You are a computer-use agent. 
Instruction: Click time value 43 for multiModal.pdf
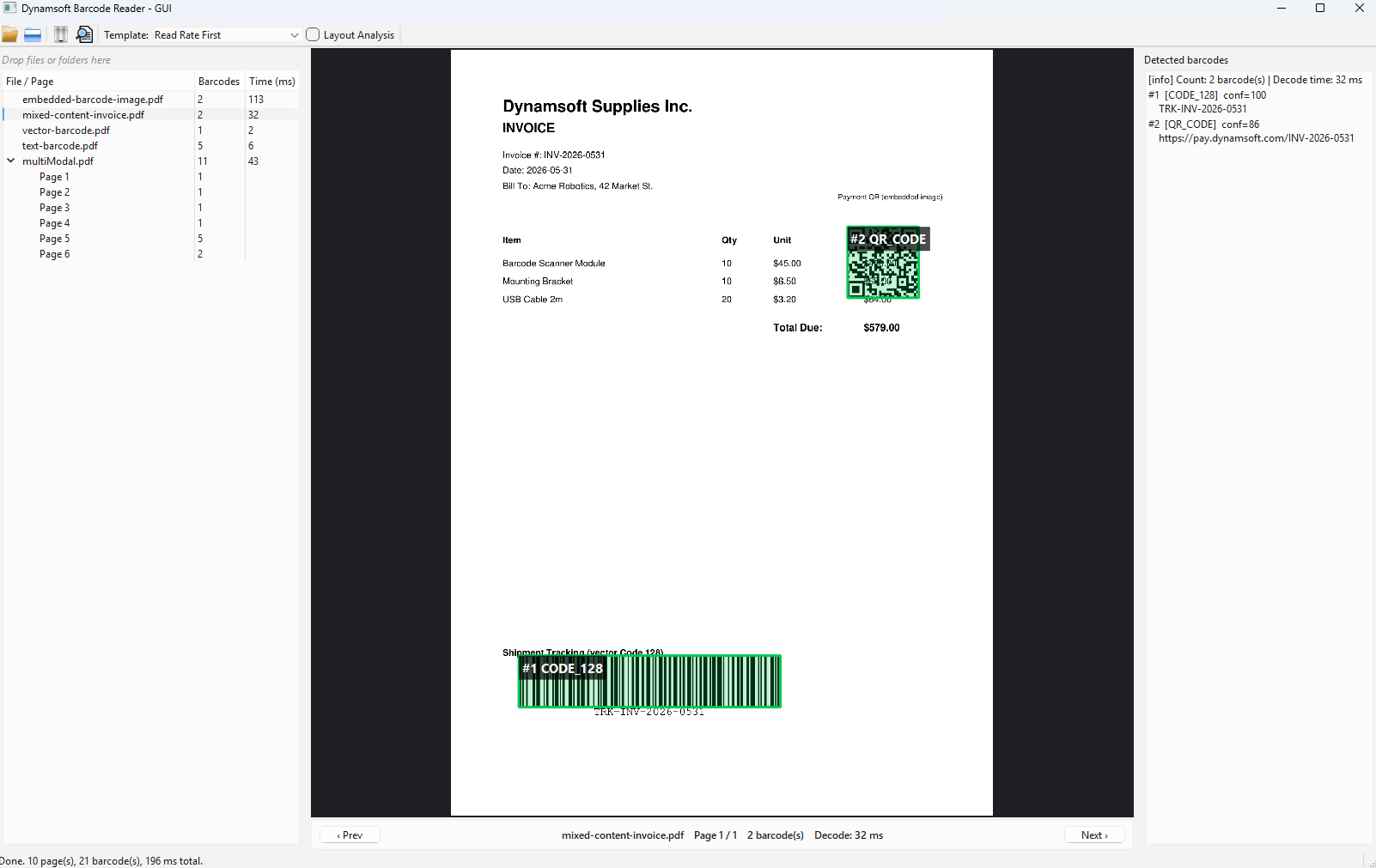coord(253,161)
